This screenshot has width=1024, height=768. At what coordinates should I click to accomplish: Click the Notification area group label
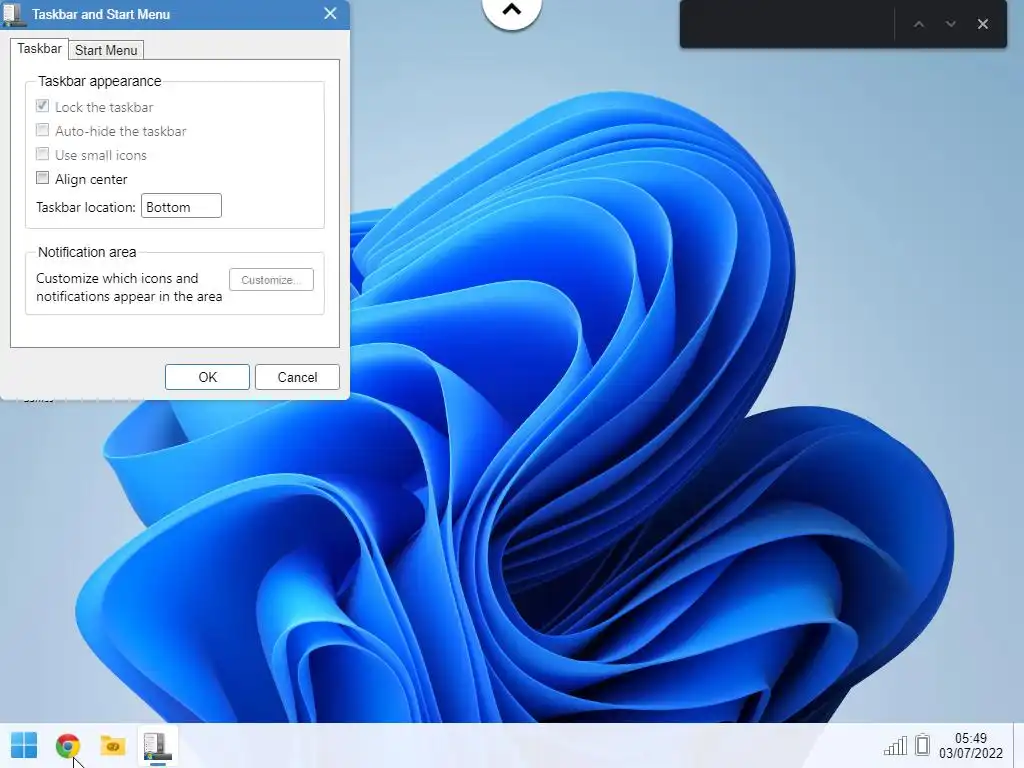[87, 252]
